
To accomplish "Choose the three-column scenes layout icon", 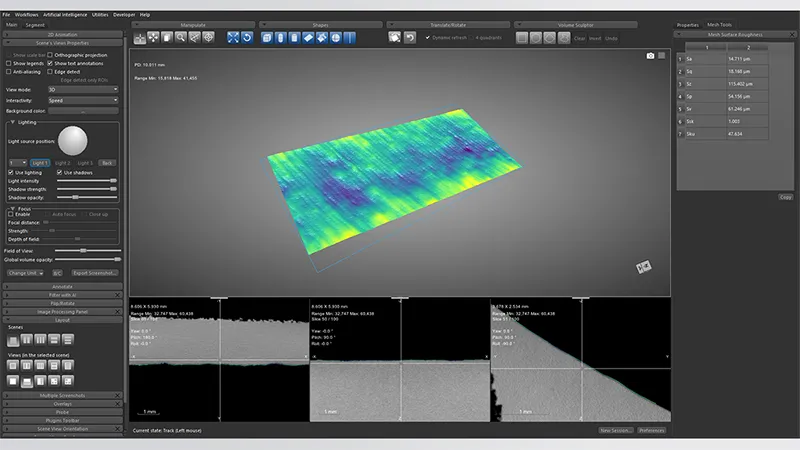I will (x=40, y=340).
